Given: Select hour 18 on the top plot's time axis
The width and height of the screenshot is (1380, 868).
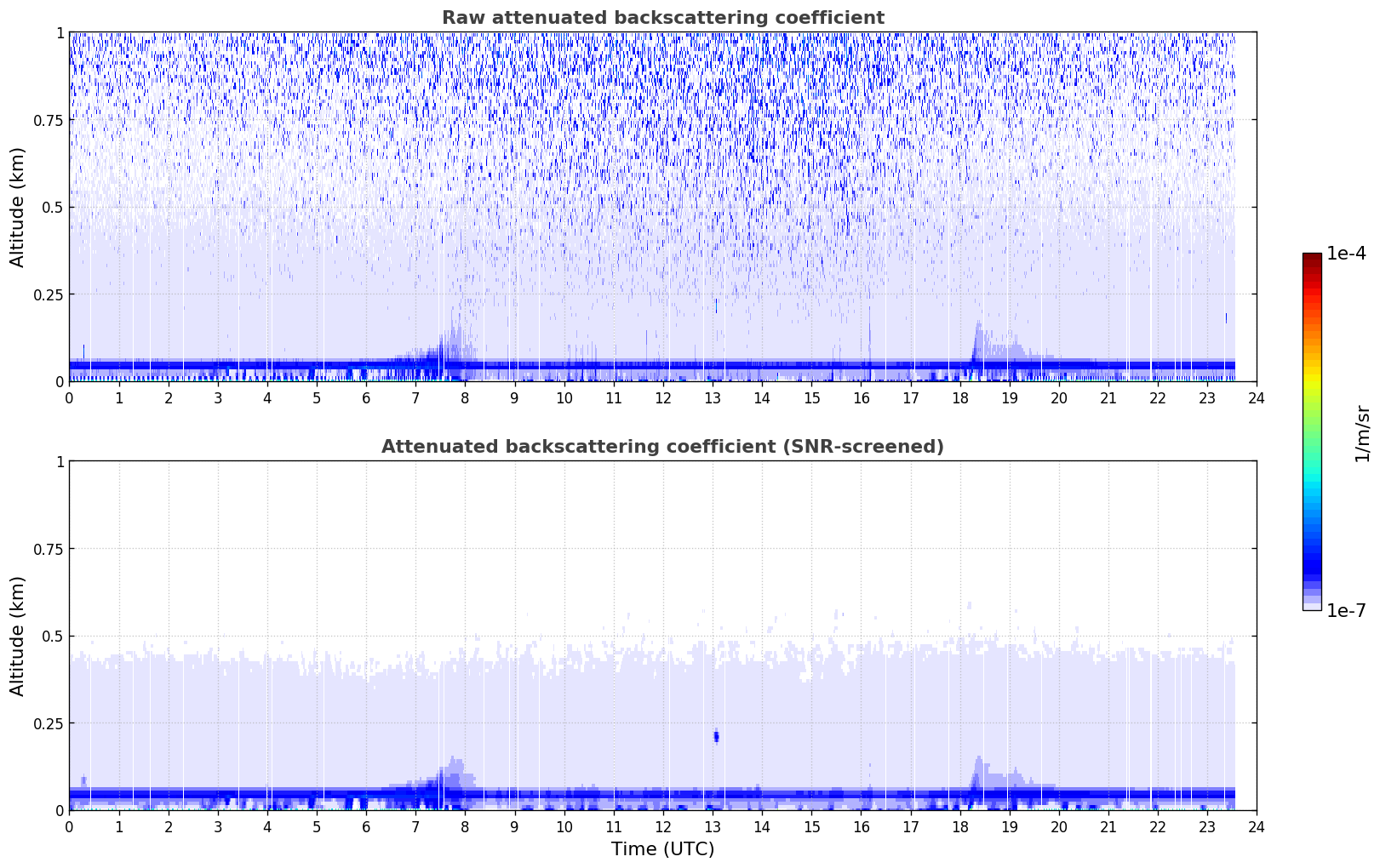Looking at the screenshot, I should tap(959, 397).
